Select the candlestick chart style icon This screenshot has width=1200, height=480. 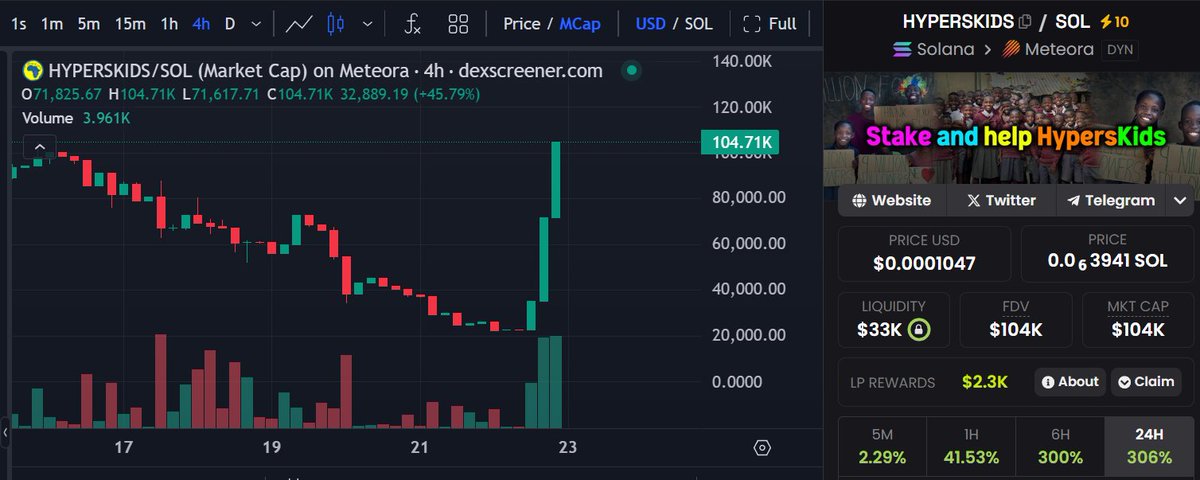click(336, 23)
